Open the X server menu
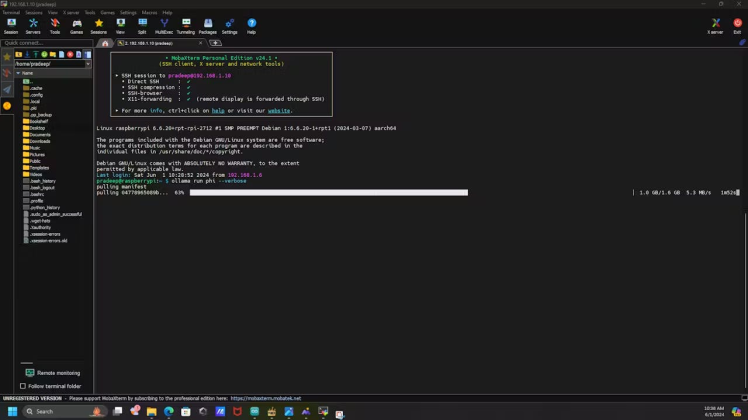 71,12
